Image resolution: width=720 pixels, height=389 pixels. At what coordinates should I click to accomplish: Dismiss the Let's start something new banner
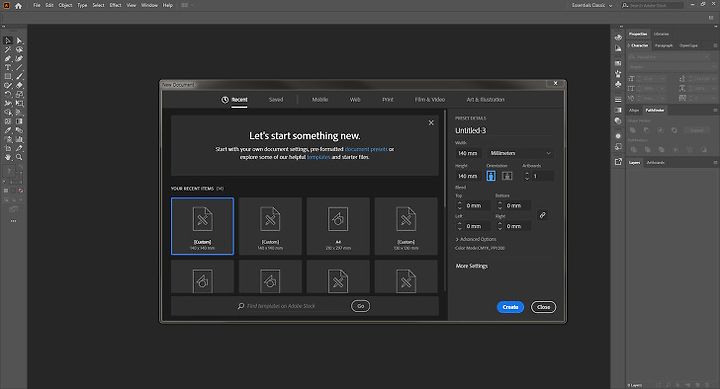click(431, 123)
